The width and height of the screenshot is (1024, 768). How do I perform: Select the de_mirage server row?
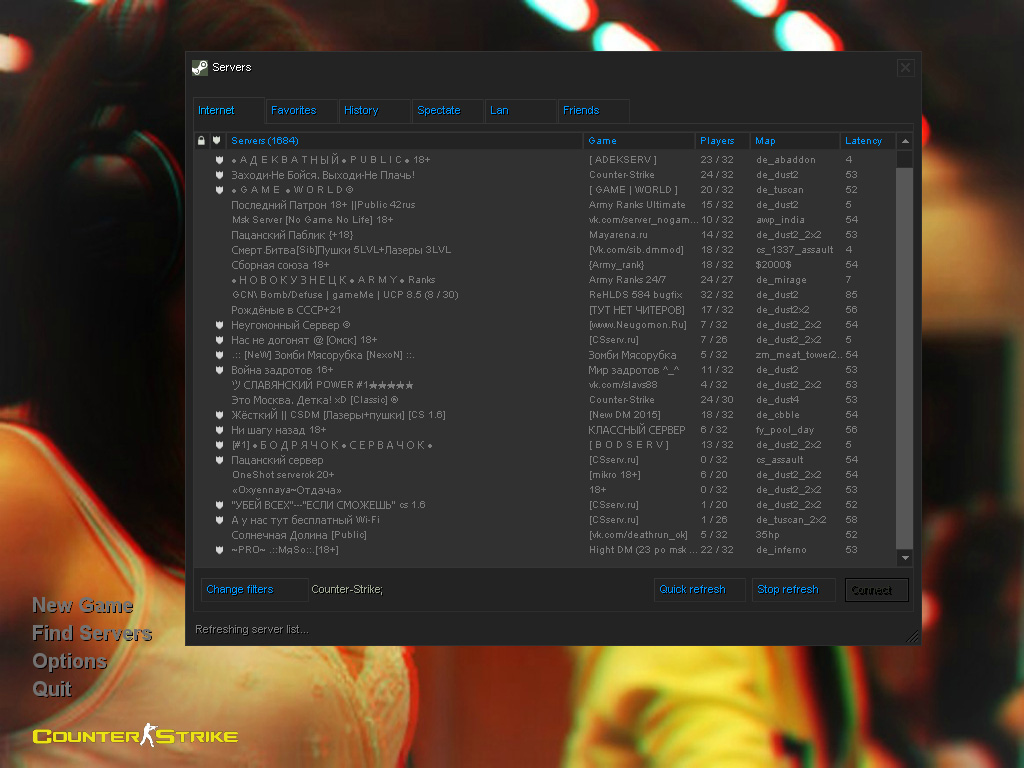click(545, 280)
